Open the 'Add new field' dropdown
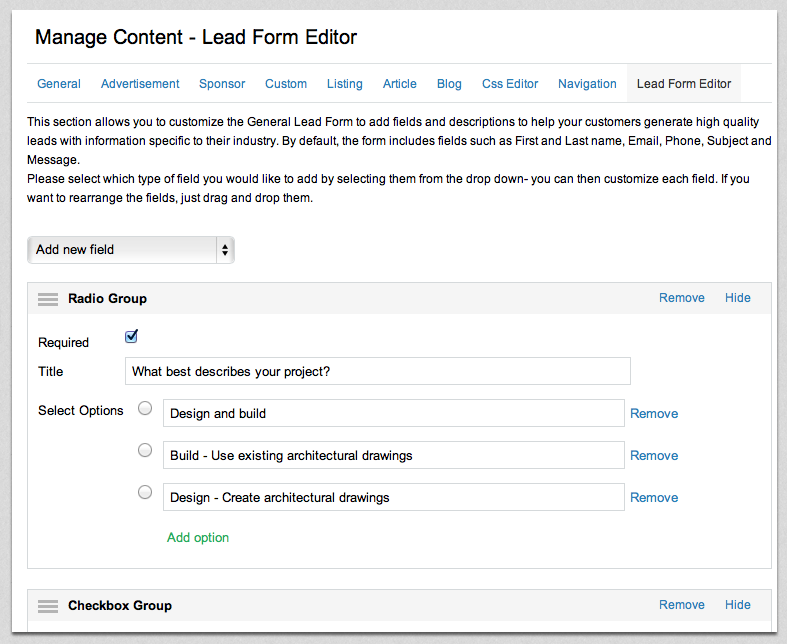 point(130,250)
